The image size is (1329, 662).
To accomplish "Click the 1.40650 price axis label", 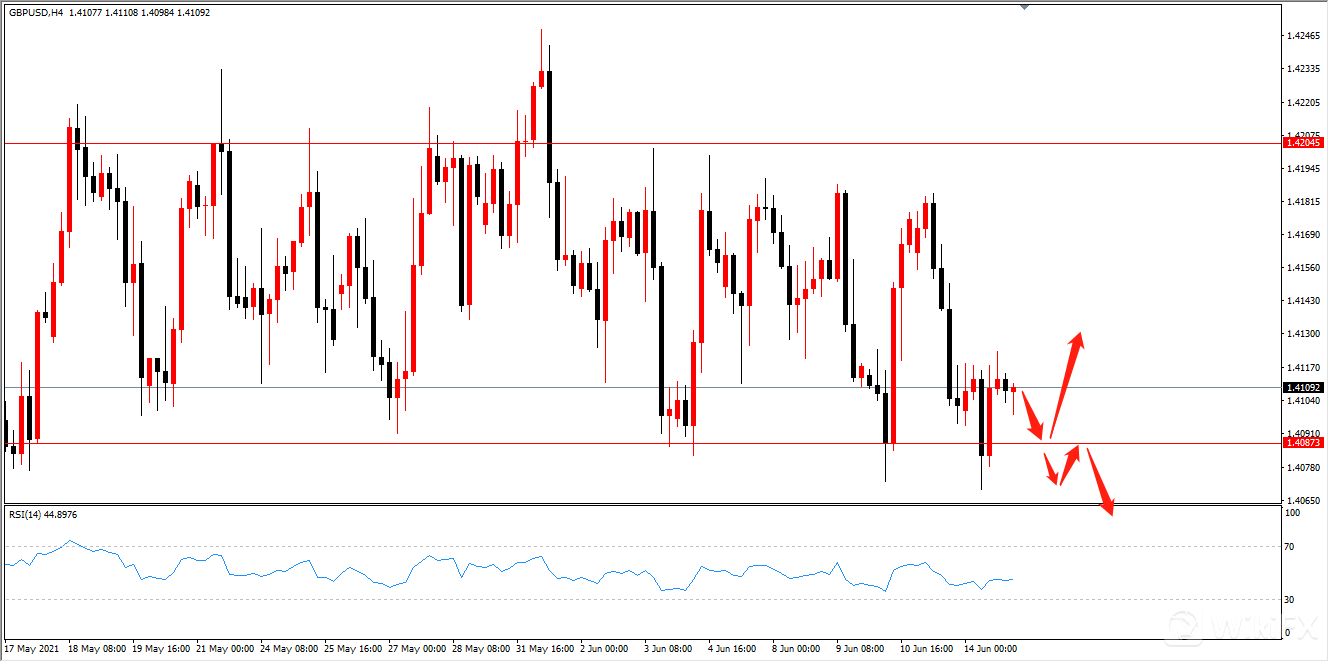I will 1304,500.
